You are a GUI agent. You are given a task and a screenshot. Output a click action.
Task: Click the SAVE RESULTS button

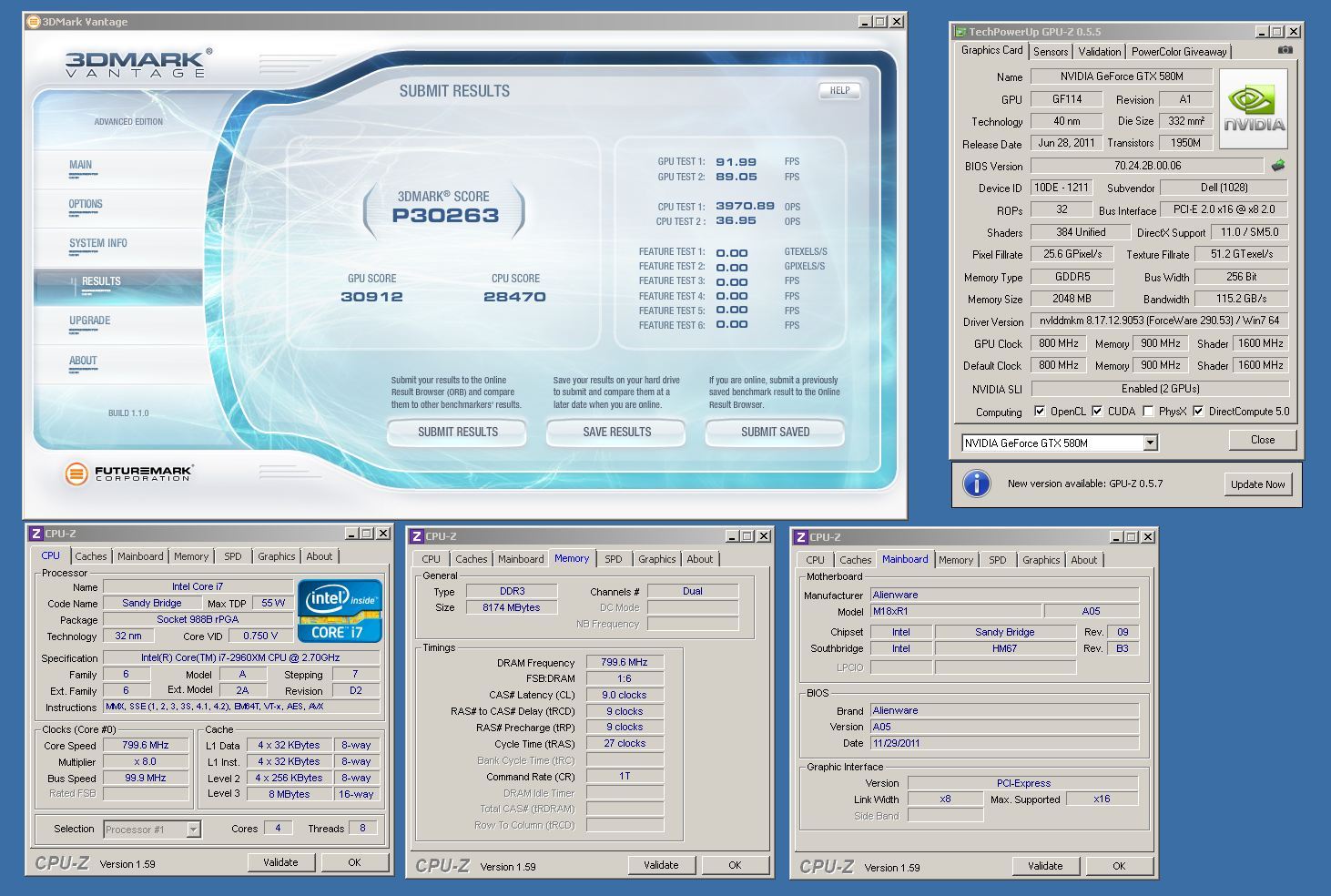click(616, 433)
